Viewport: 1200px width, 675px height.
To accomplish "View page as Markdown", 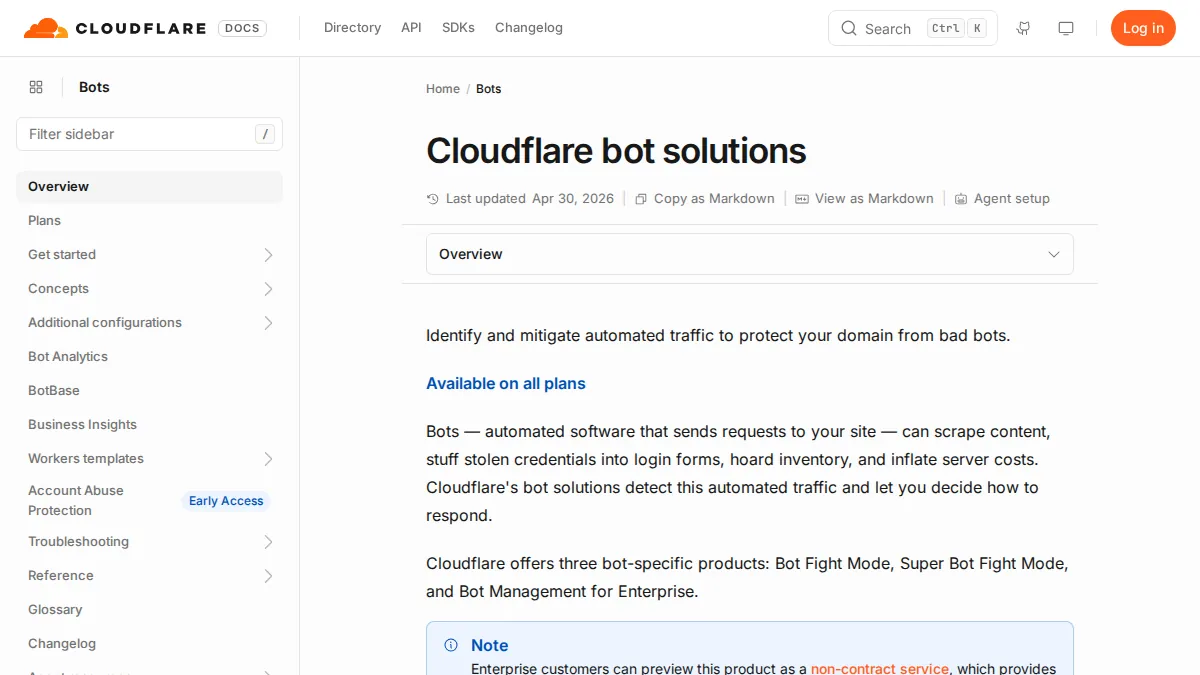I will [864, 199].
